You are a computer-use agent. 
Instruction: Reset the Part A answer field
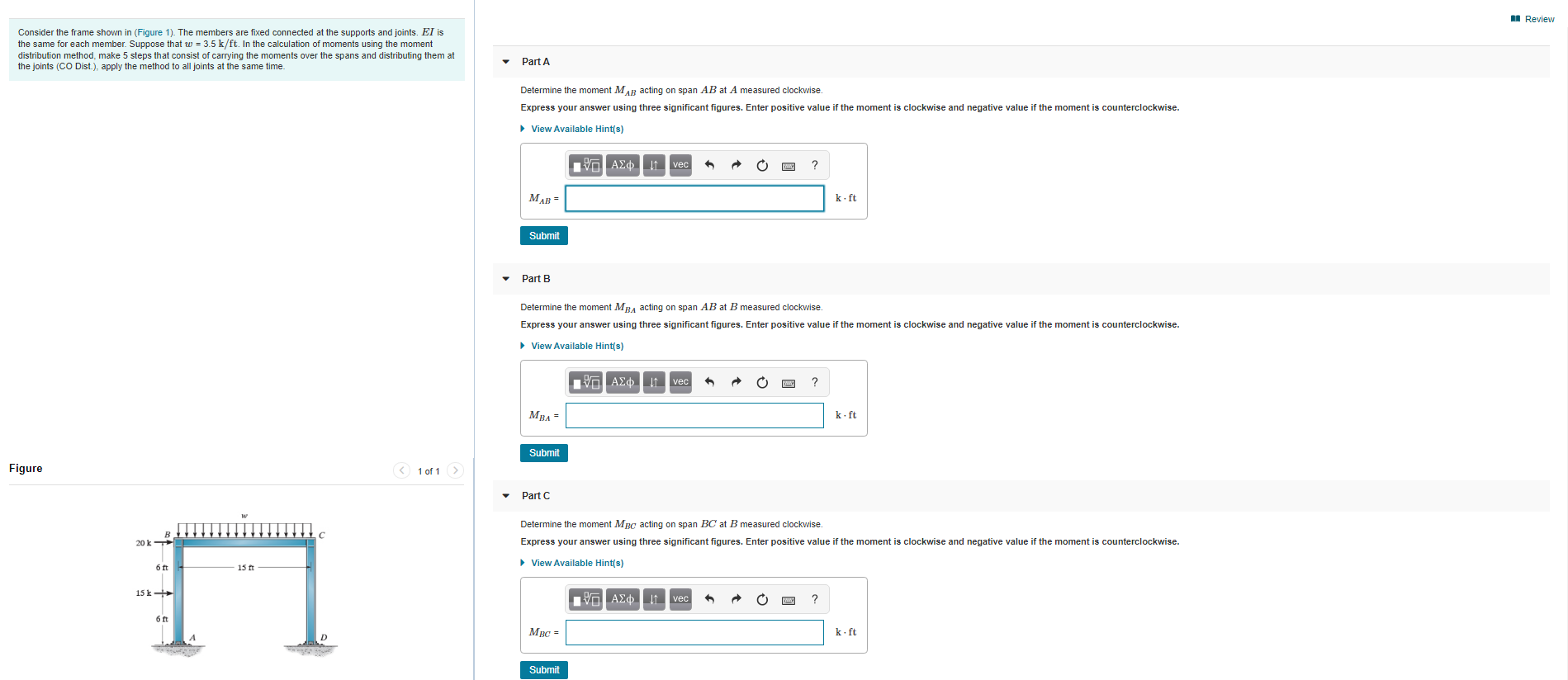pos(762,165)
